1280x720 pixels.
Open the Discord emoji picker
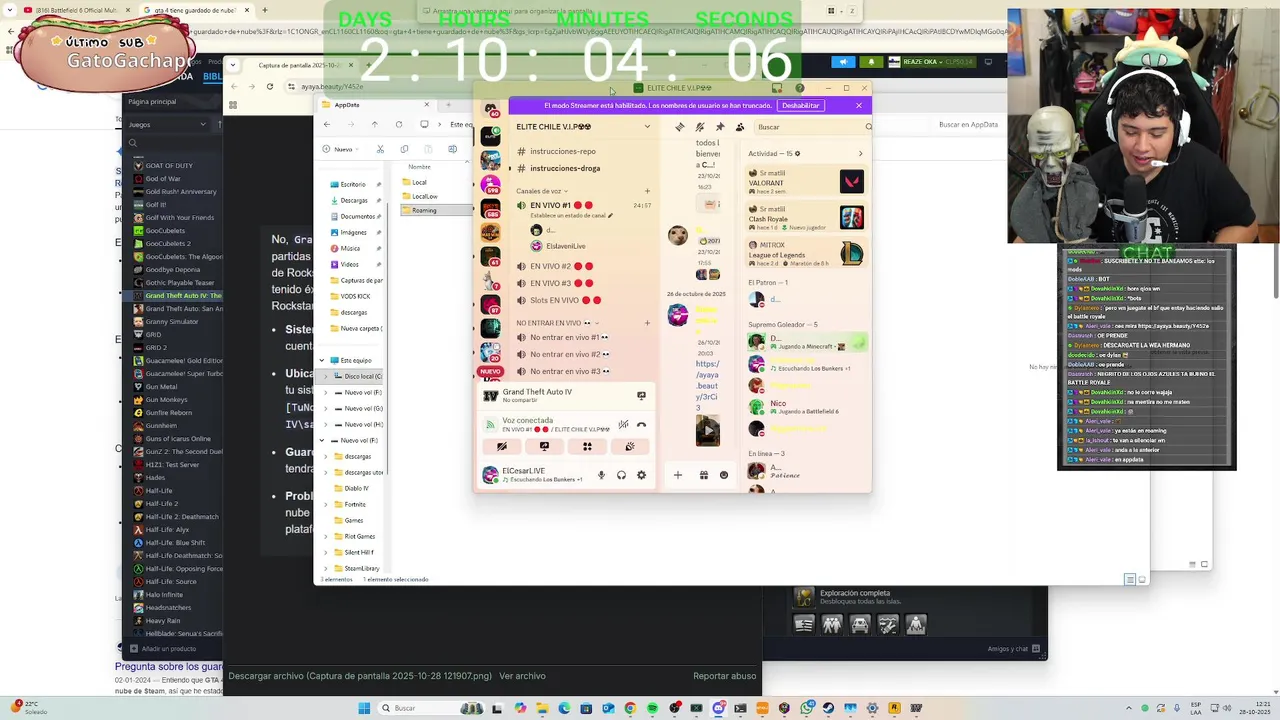point(724,475)
